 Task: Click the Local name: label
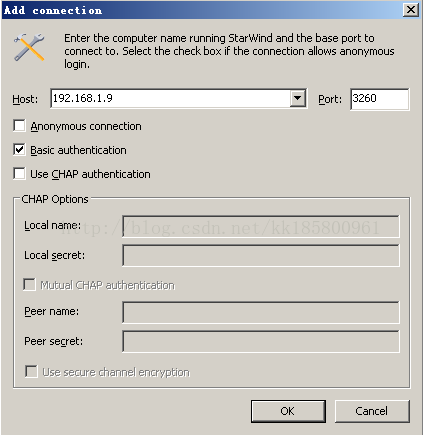52,226
